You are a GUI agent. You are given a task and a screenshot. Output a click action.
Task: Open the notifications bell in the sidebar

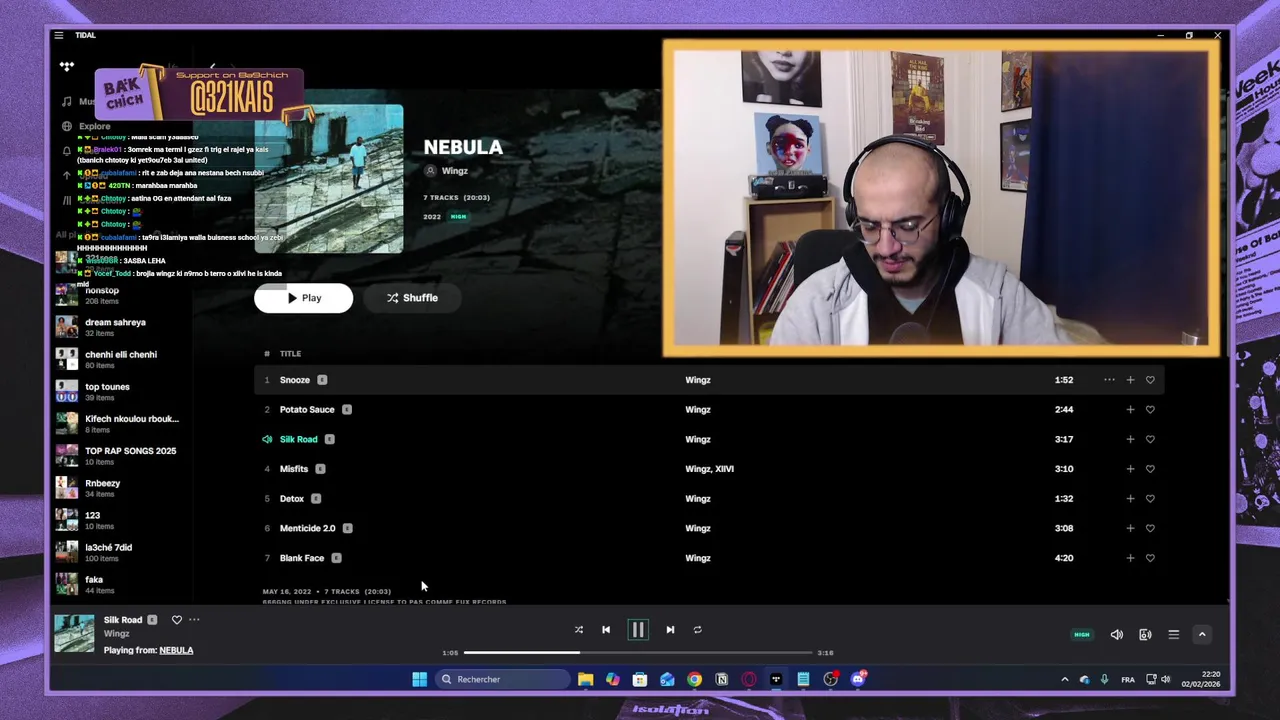click(x=67, y=151)
